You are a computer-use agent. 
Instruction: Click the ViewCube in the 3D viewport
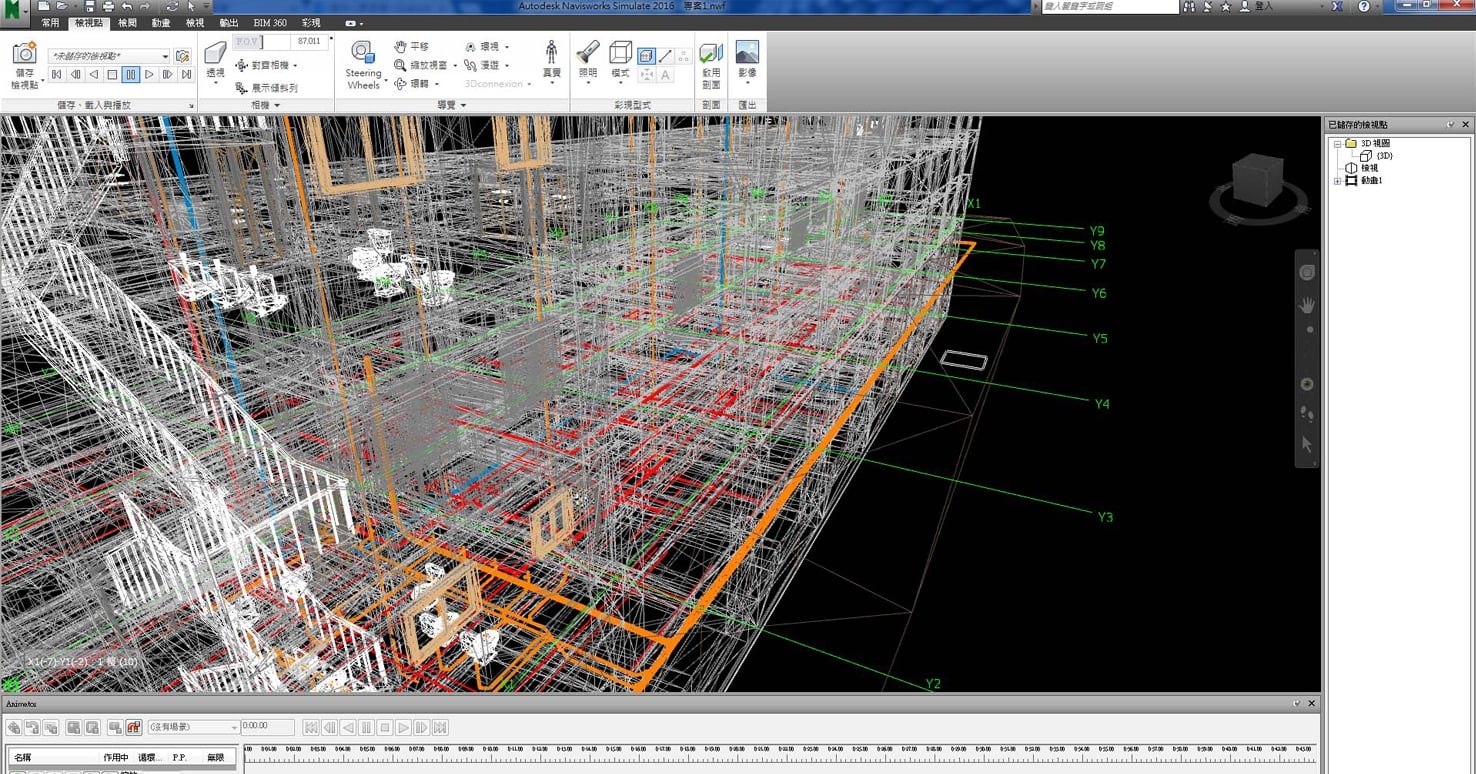click(x=1257, y=182)
